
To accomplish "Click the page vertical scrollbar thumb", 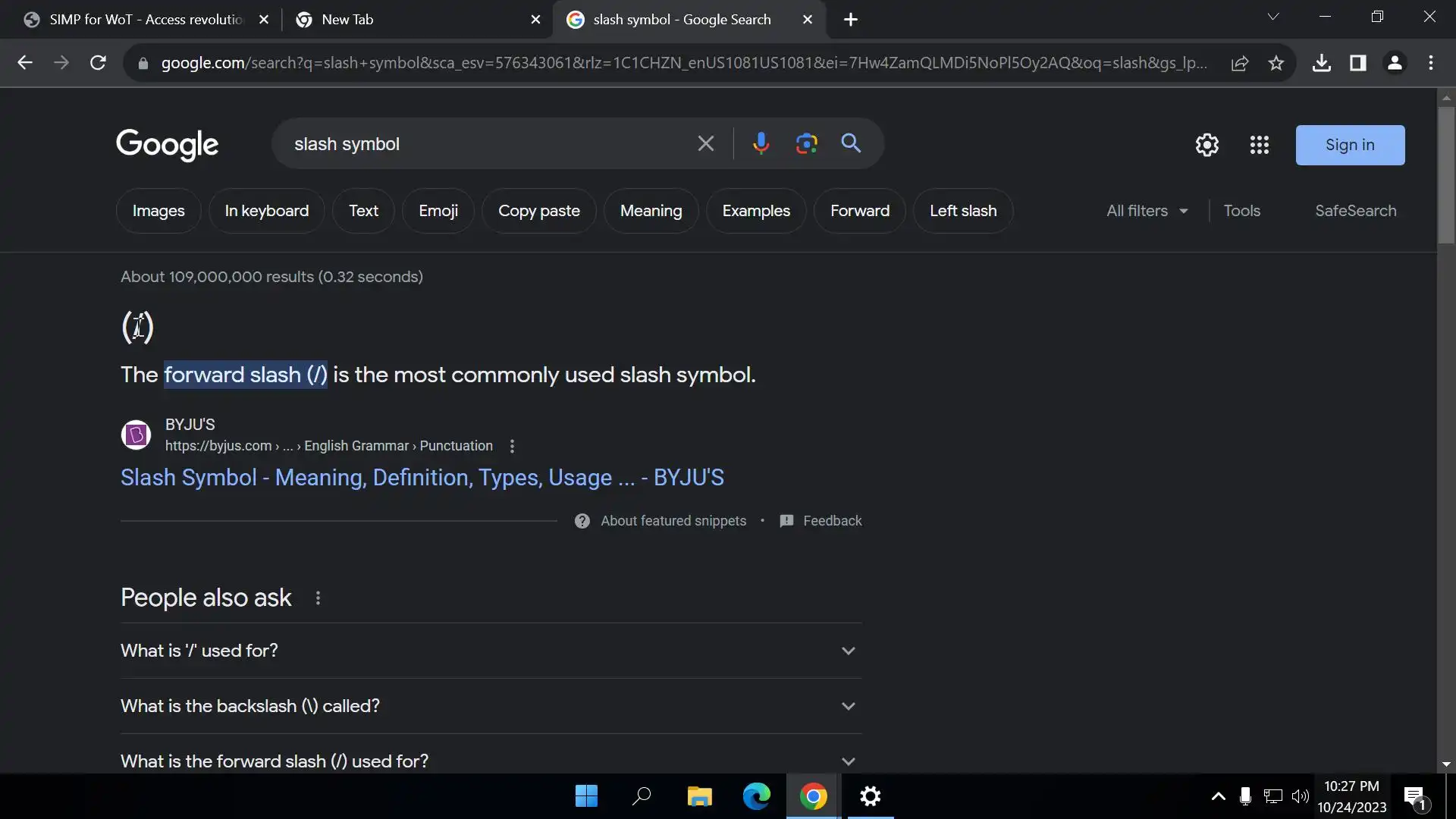I will [x=1446, y=174].
